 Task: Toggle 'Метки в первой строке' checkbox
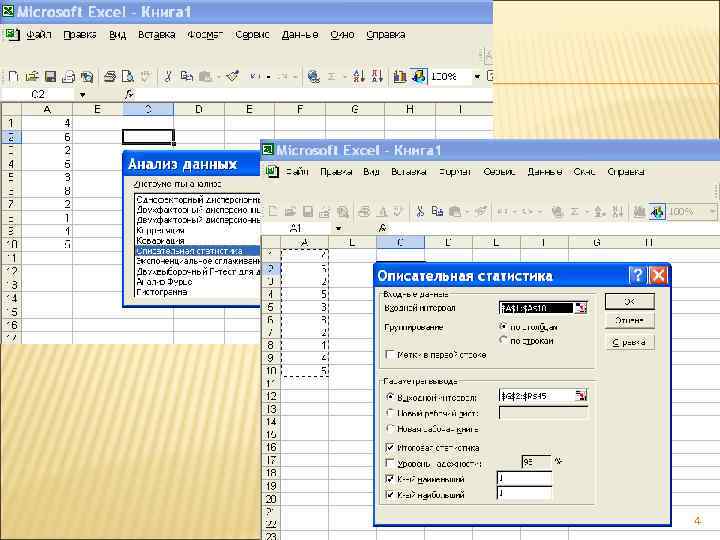[x=390, y=354]
